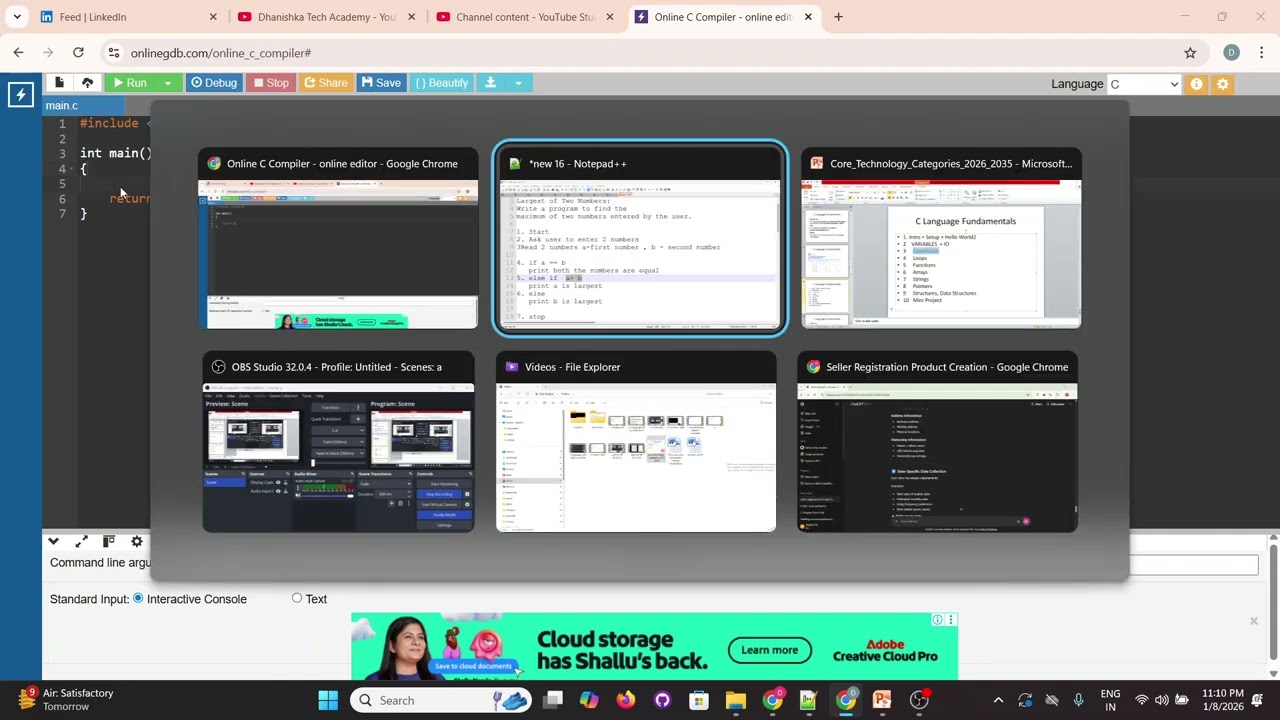Screen dimensions: 1280x720
Task: Share the code
Action: [x=326, y=83]
